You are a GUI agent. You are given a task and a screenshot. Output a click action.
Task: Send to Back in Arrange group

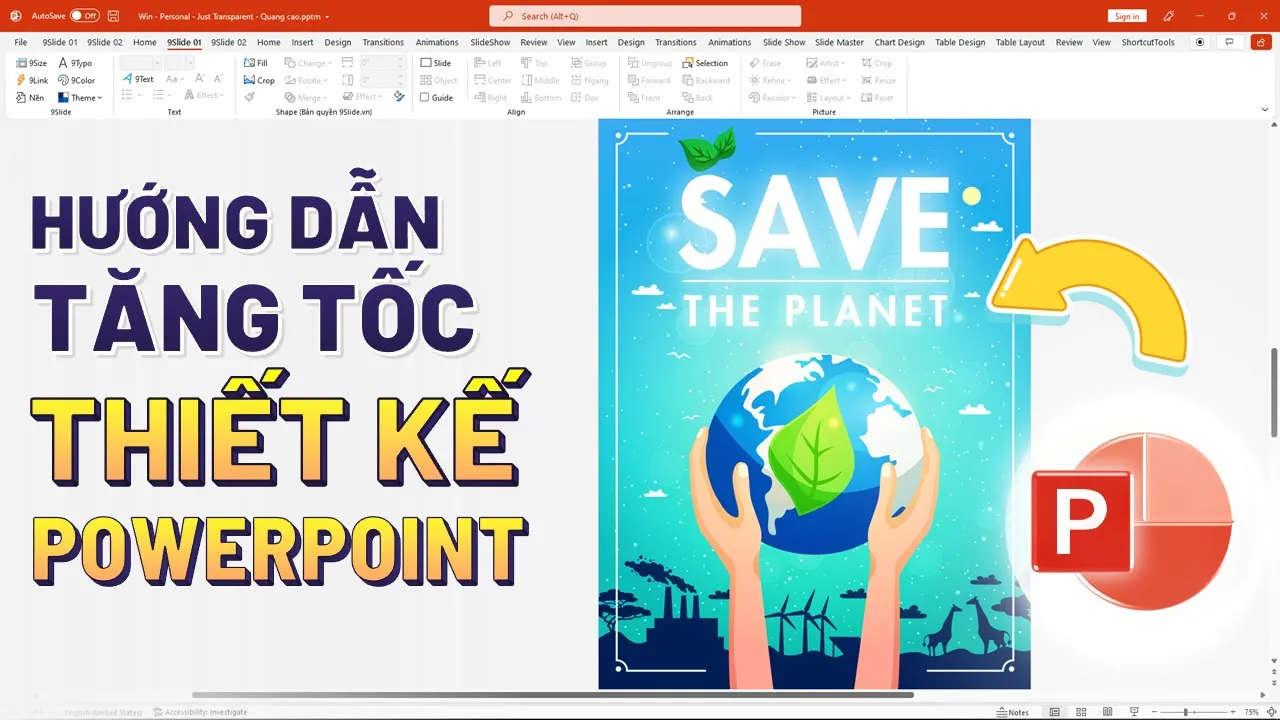pyautogui.click(x=698, y=98)
